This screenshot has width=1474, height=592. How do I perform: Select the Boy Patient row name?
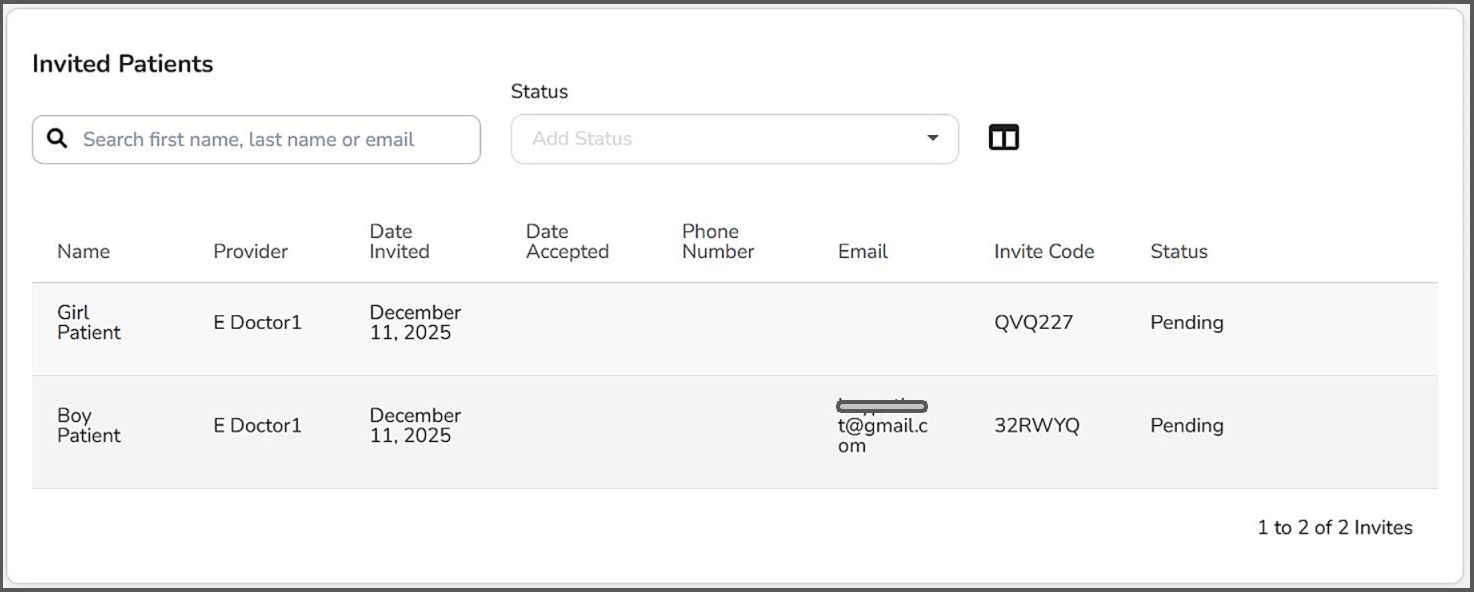click(88, 426)
